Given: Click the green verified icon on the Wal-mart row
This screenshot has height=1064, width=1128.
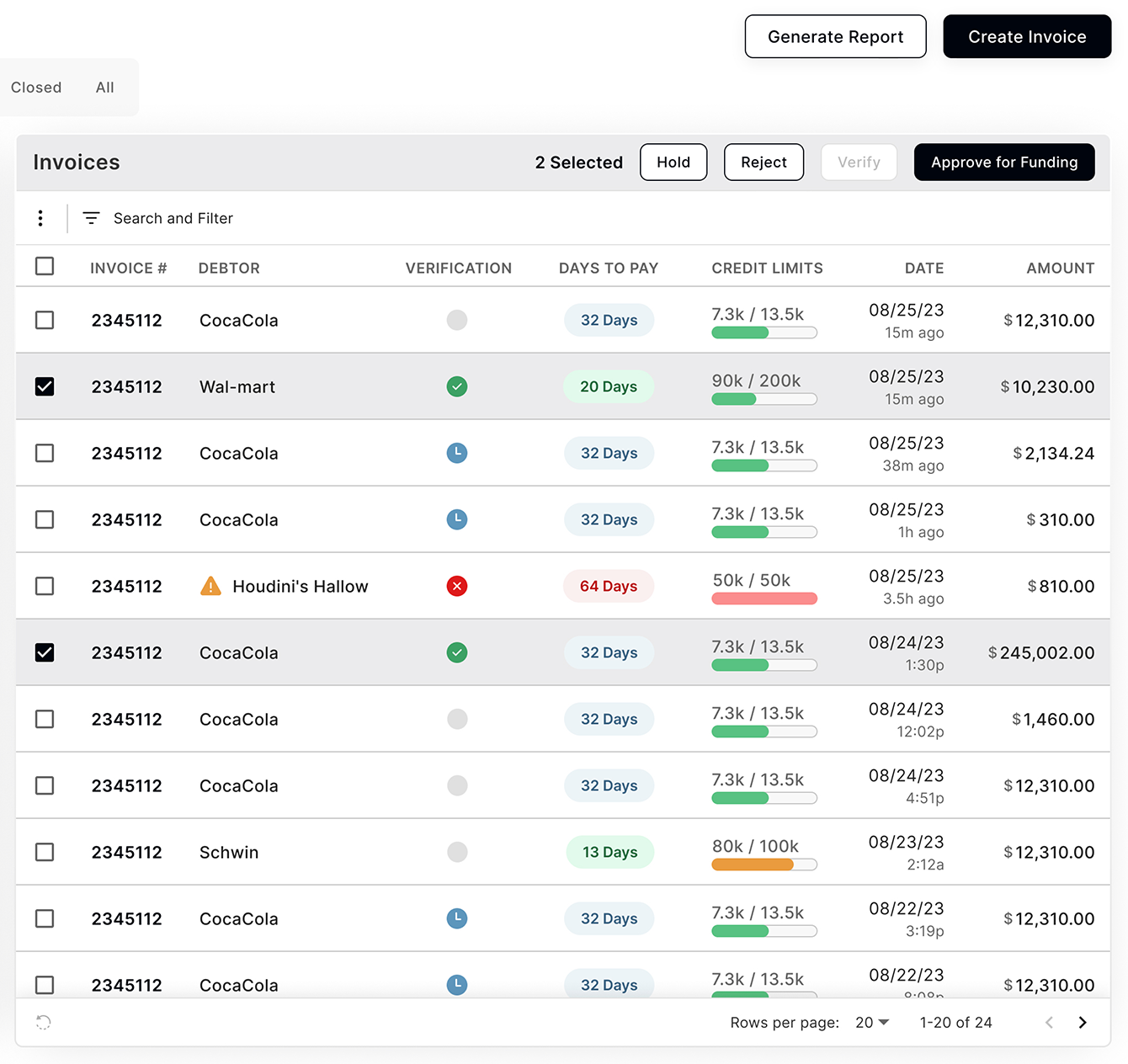Looking at the screenshot, I should point(457,386).
